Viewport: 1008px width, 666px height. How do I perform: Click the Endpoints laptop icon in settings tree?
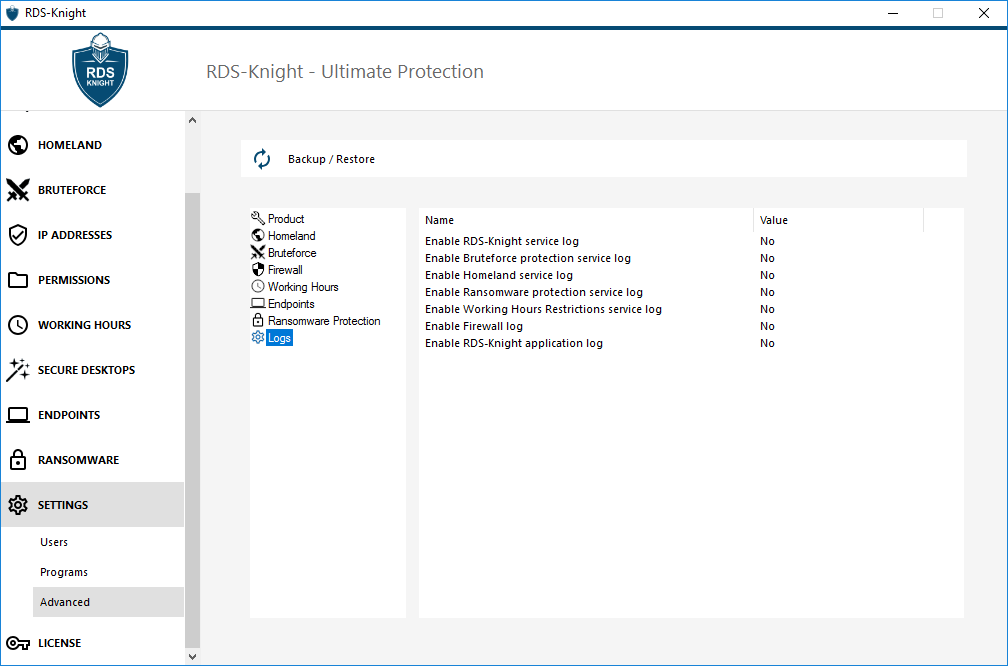coord(258,303)
